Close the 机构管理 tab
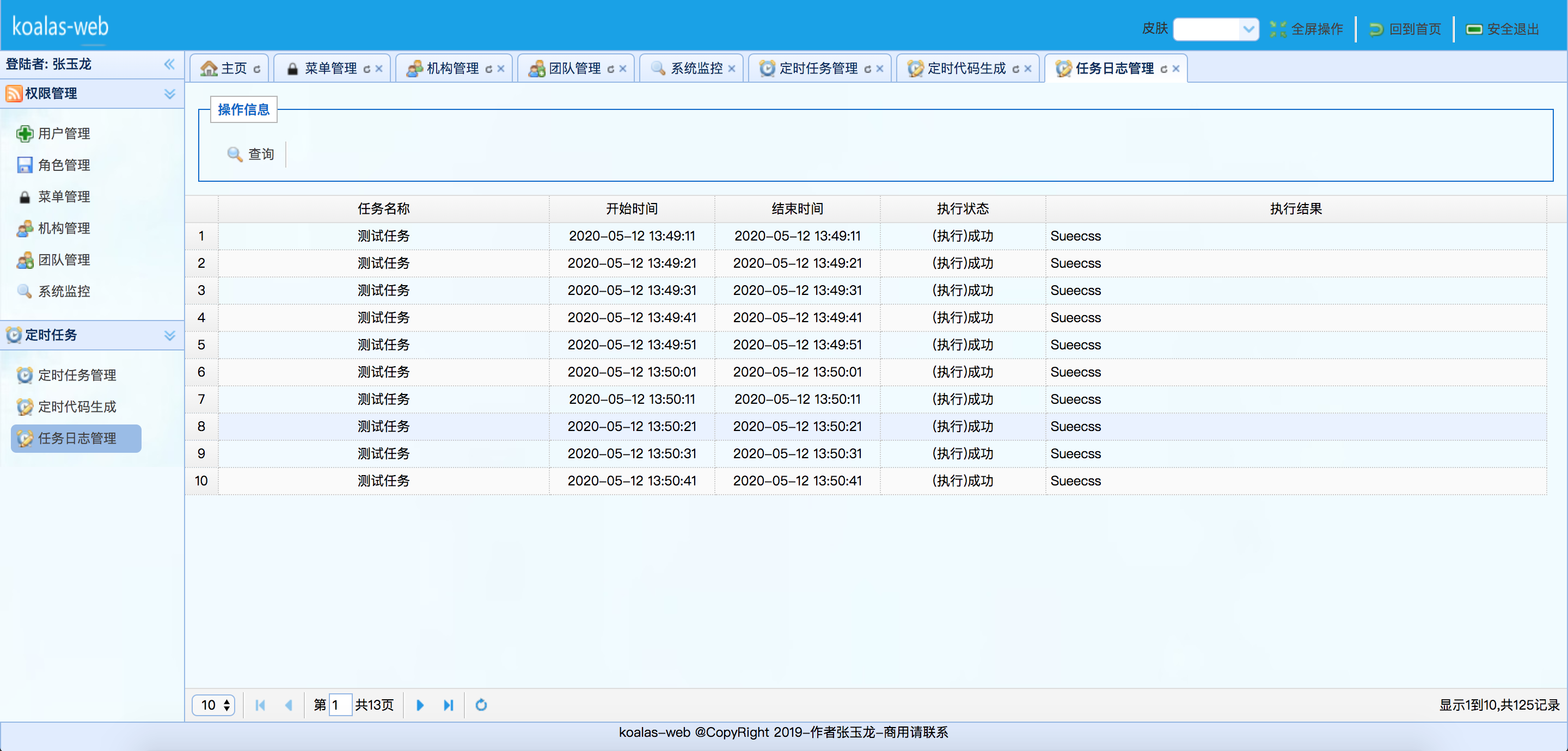The image size is (1568, 751). click(500, 69)
